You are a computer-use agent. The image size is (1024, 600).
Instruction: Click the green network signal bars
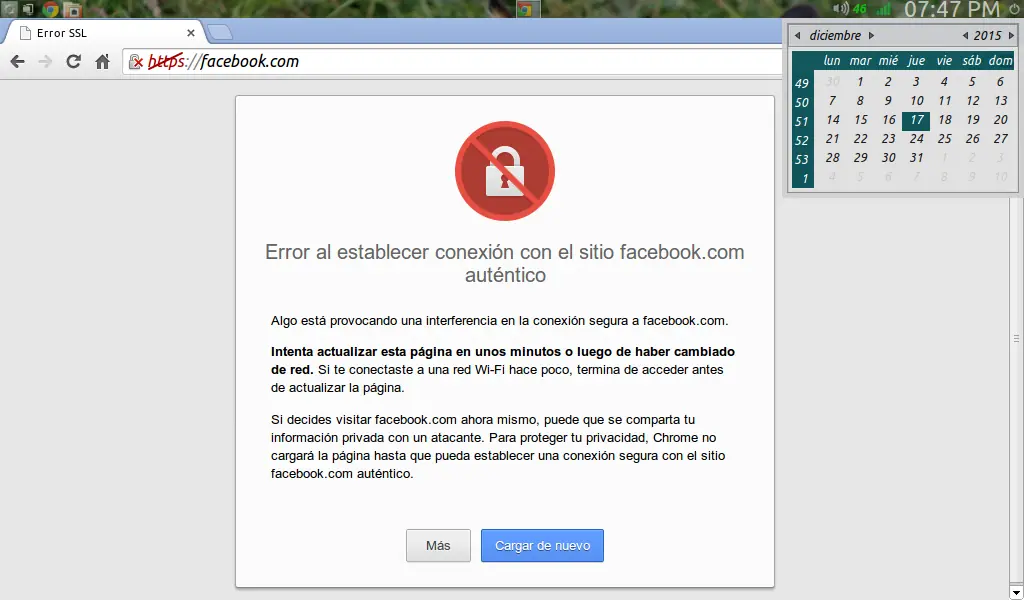pyautogui.click(x=884, y=8)
